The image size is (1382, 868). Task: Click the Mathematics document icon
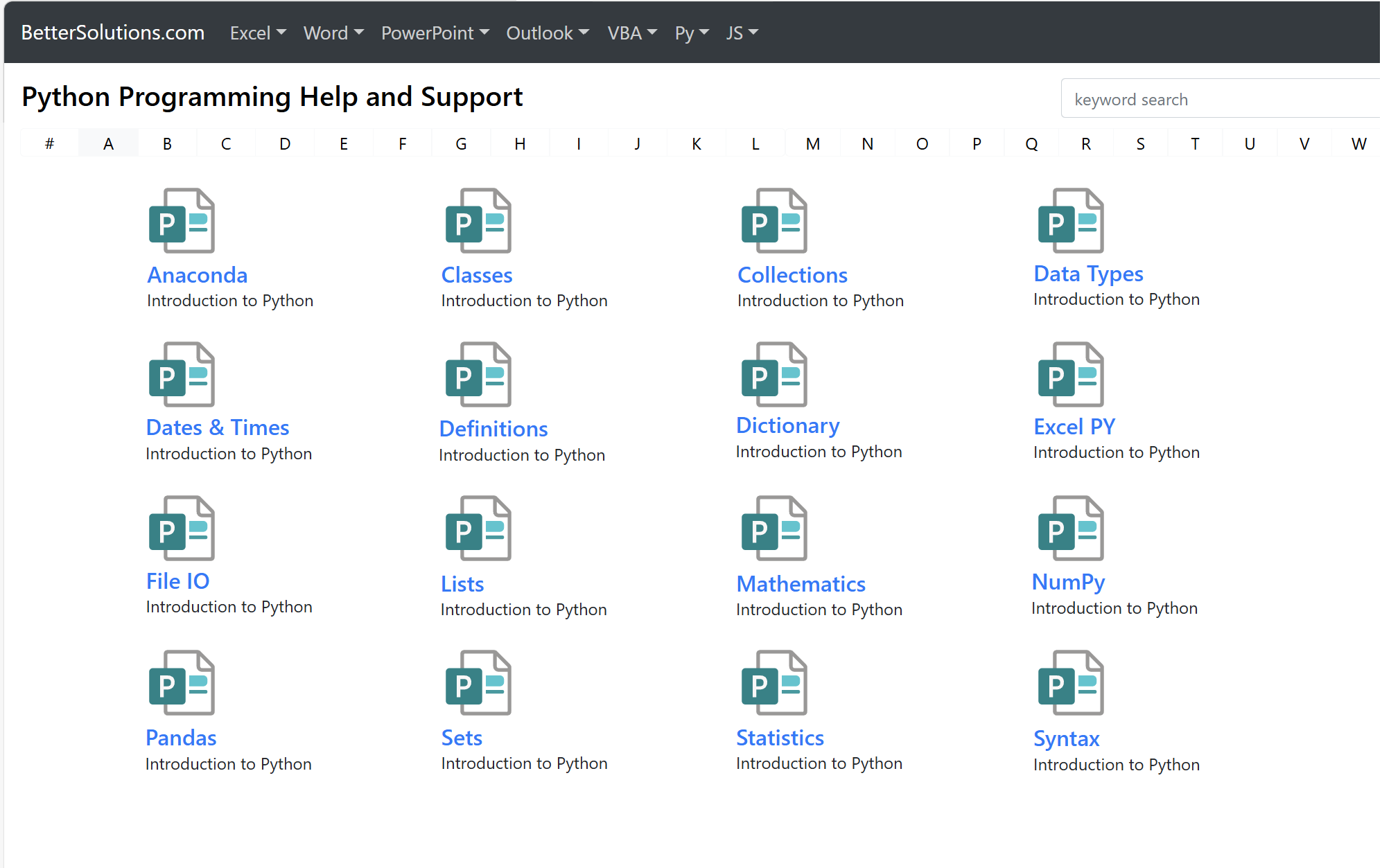(x=774, y=528)
